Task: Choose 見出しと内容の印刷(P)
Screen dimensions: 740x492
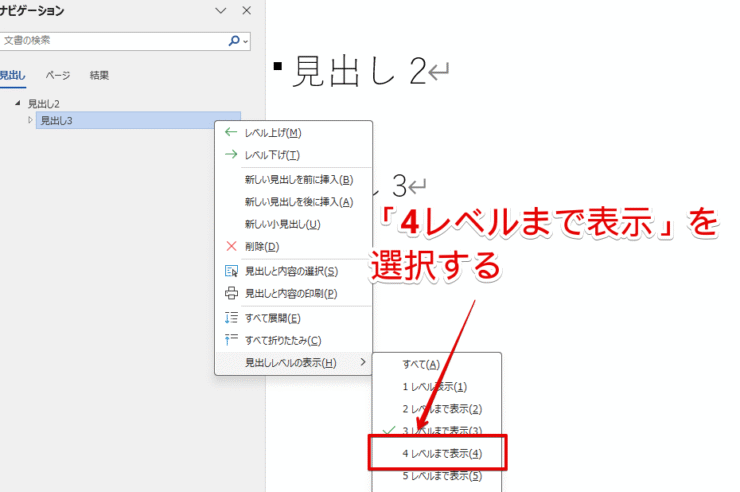Action: tap(294, 294)
